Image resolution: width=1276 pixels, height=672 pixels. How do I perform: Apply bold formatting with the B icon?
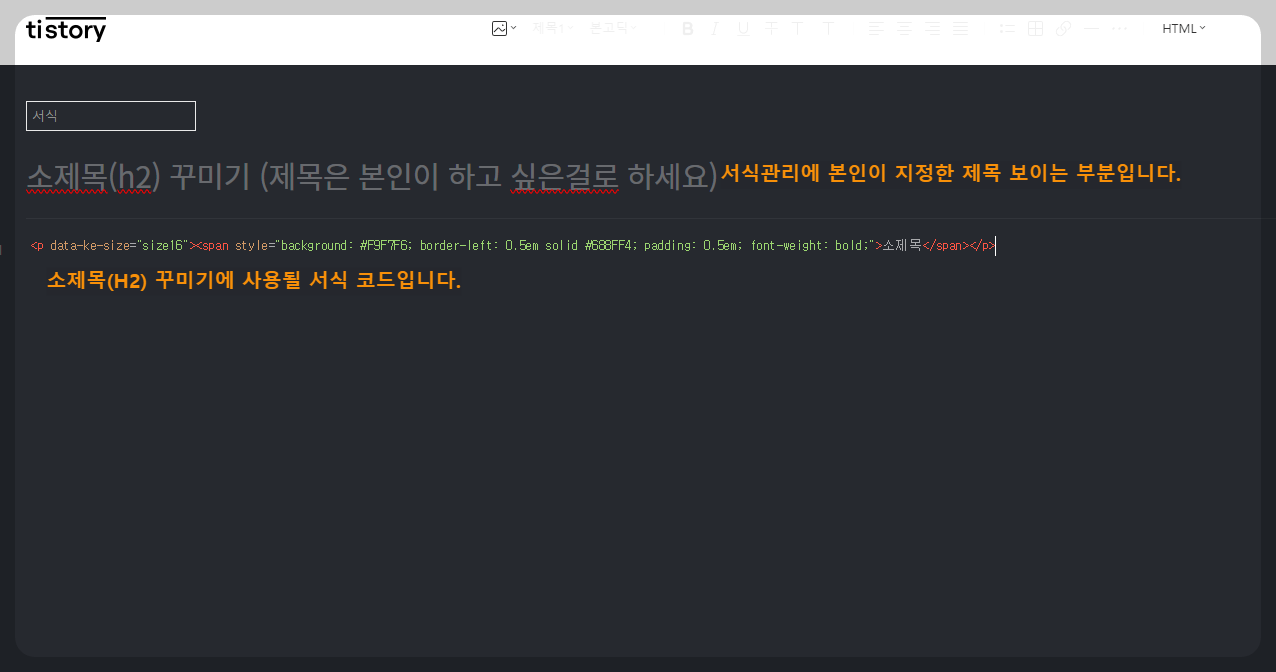(687, 28)
